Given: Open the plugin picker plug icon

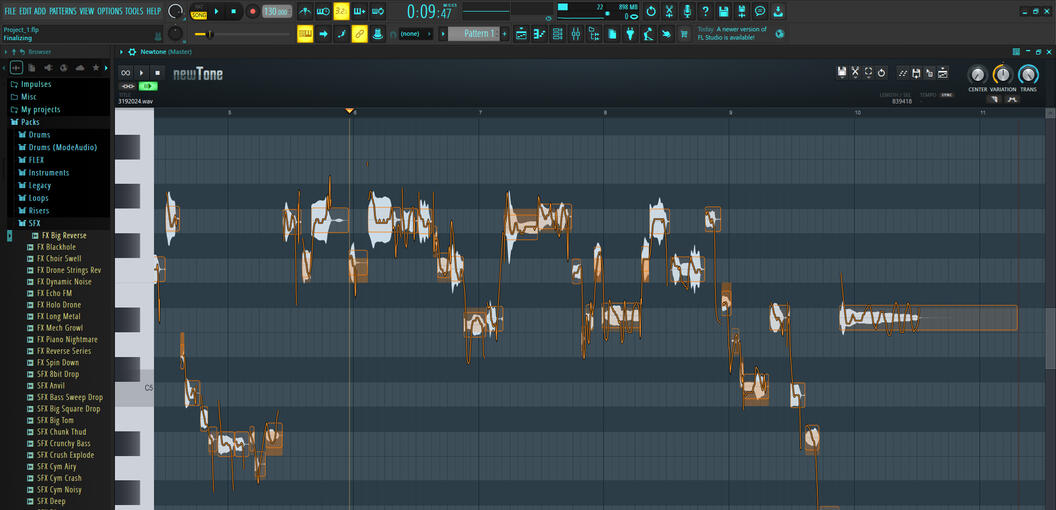Looking at the screenshot, I should [x=630, y=34].
